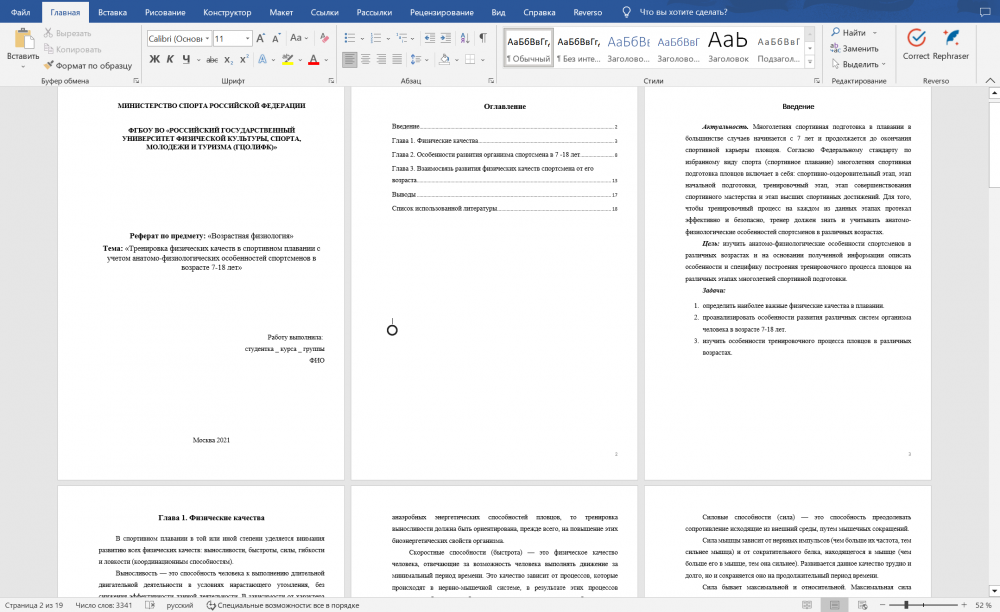
Task: Decrease paragraph indent
Action: (x=429, y=38)
